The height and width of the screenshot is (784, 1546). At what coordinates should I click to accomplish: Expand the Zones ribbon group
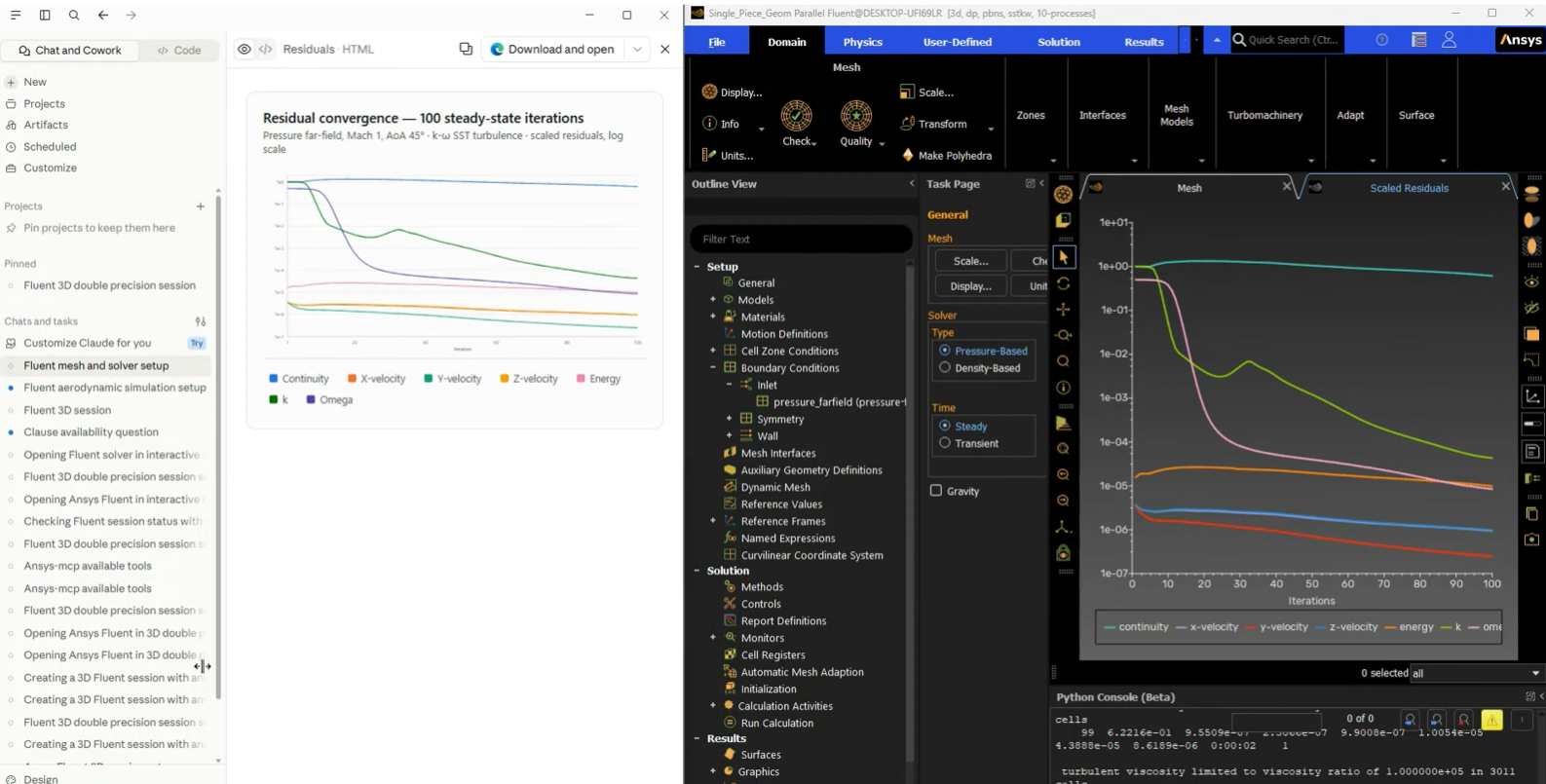point(1053,161)
